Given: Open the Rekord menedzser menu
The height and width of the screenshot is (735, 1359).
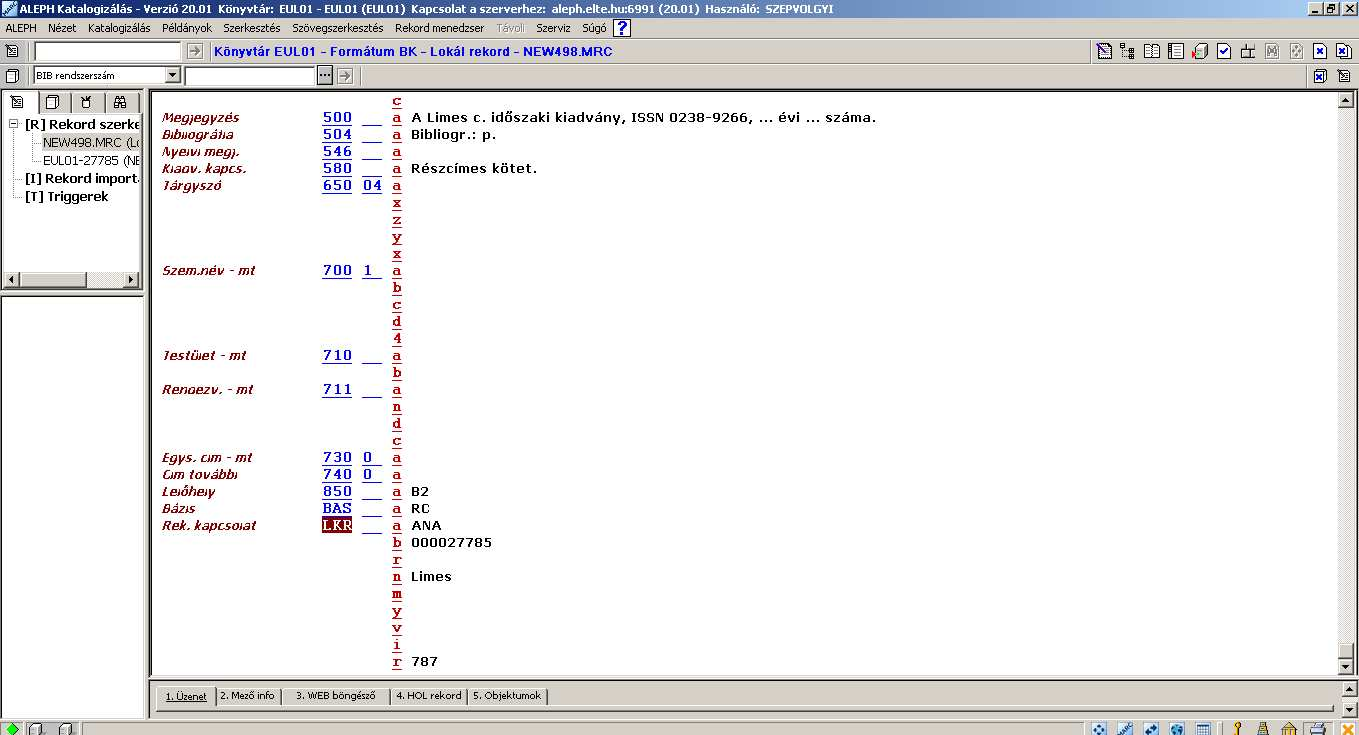Looking at the screenshot, I should pyautogui.click(x=440, y=28).
